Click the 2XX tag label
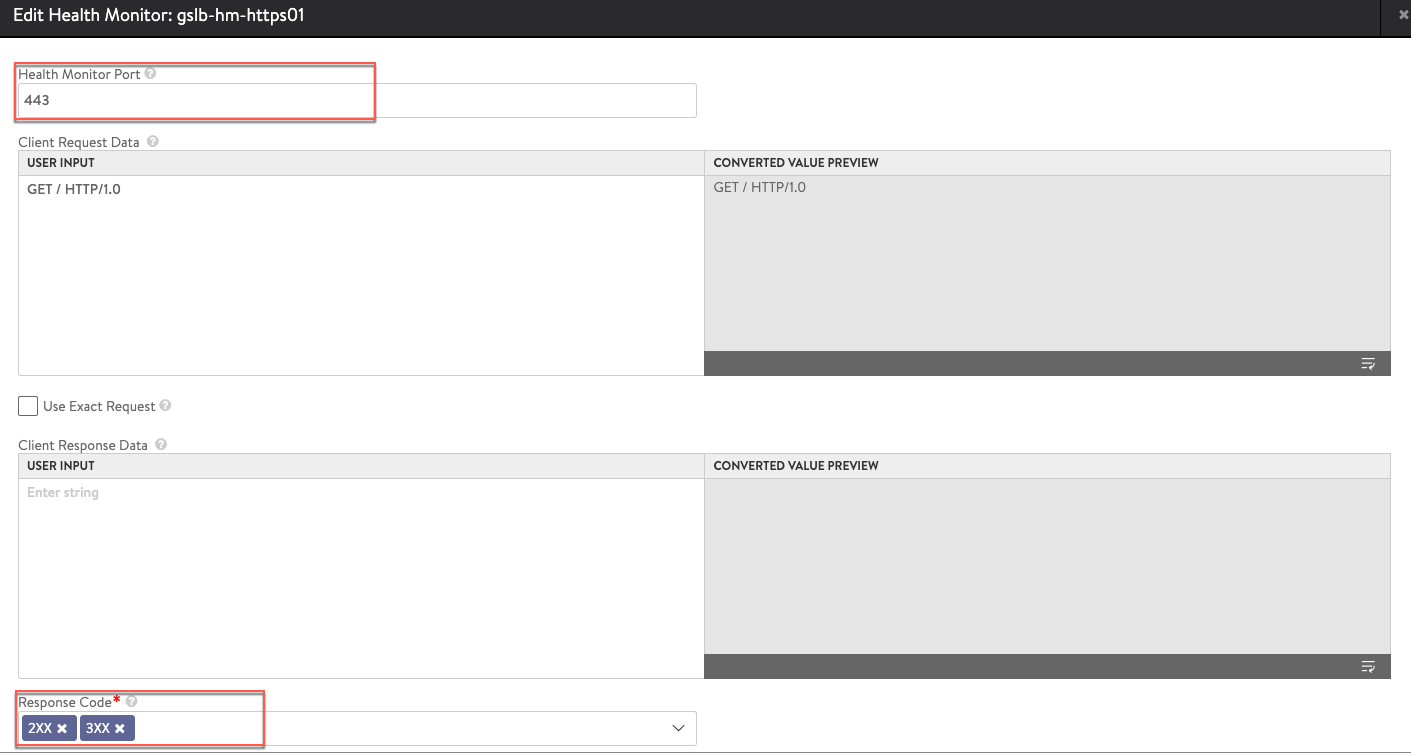Viewport: 1411px width, 753px height. click(40, 729)
